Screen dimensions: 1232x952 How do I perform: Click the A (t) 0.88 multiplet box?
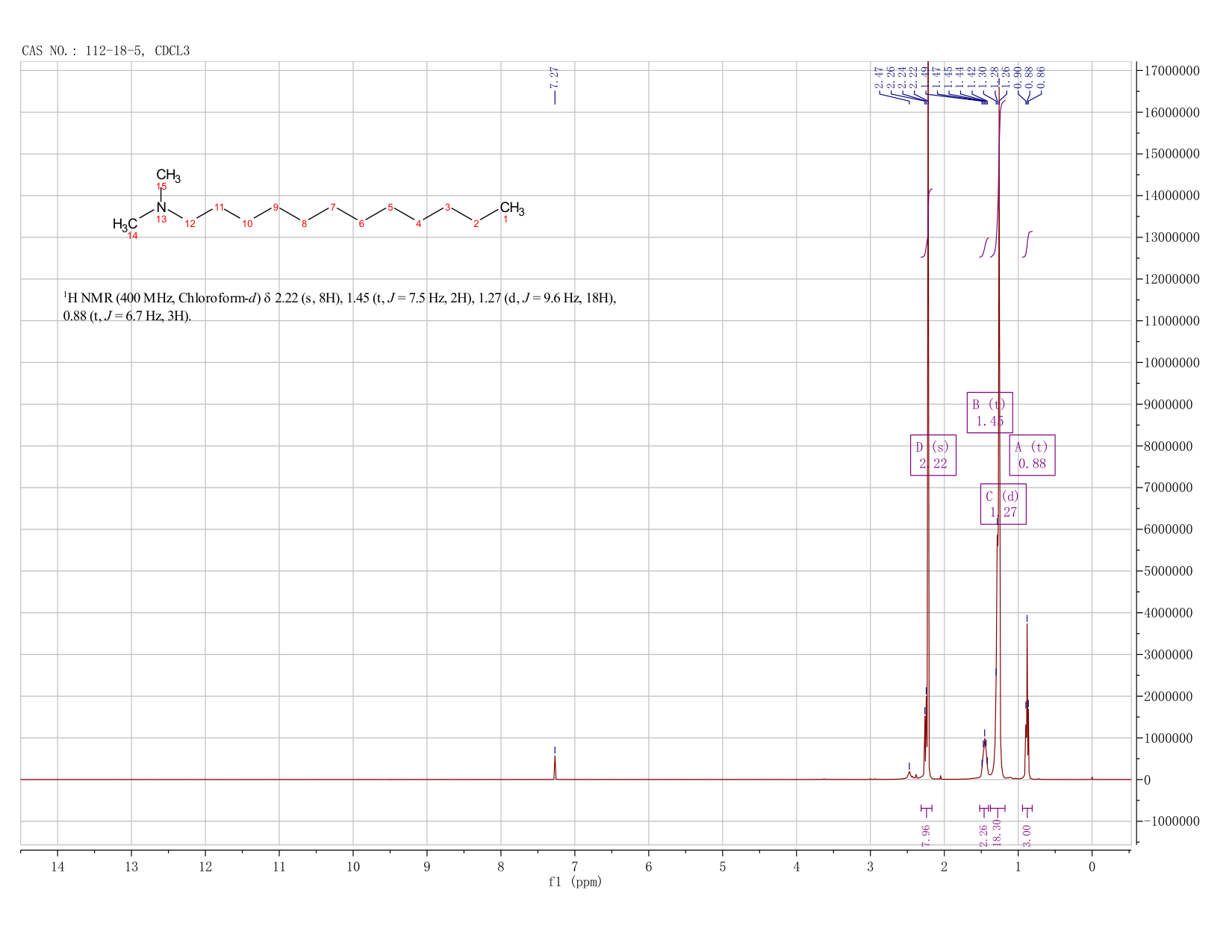point(1033,455)
